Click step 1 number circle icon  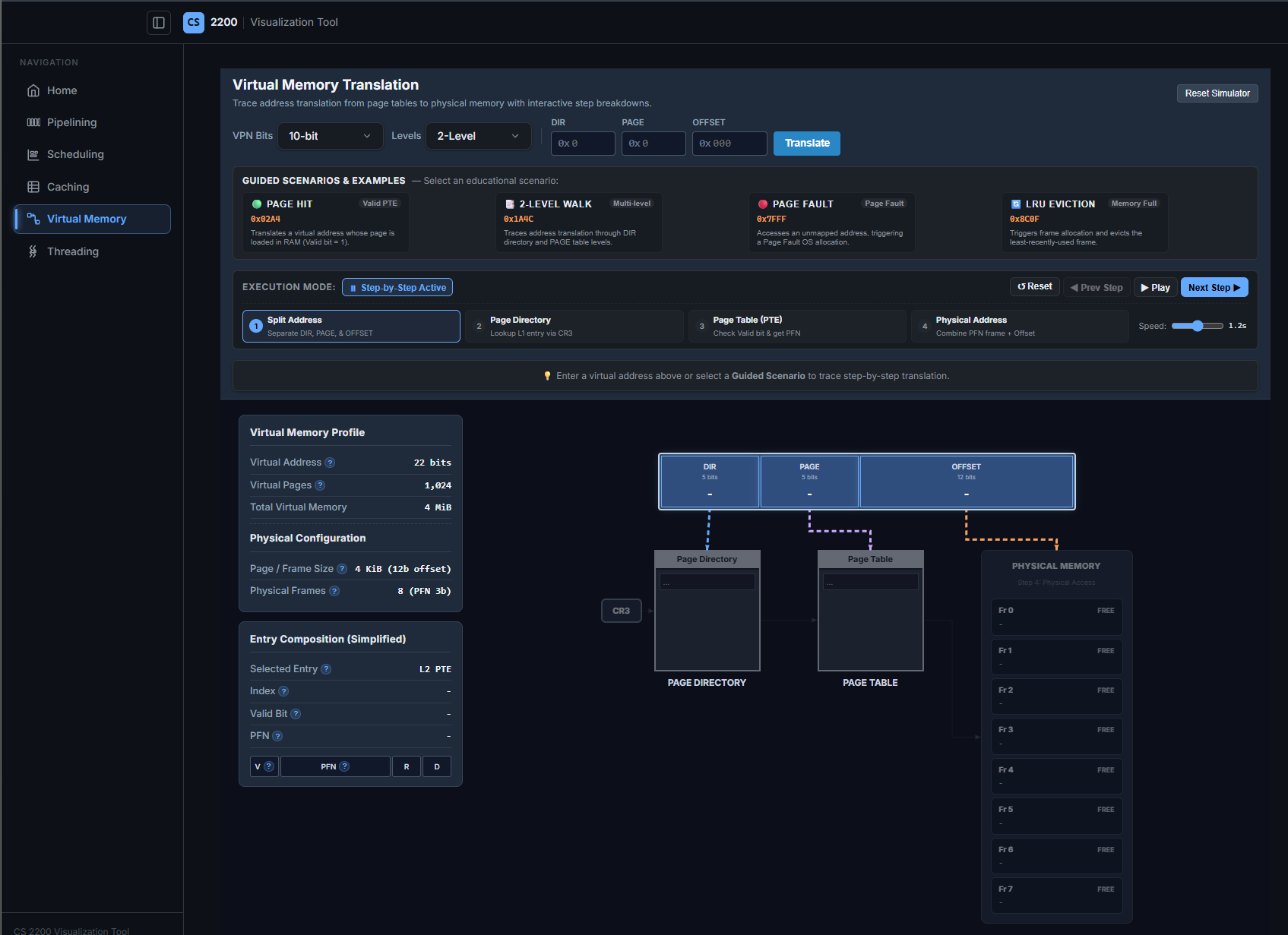256,326
